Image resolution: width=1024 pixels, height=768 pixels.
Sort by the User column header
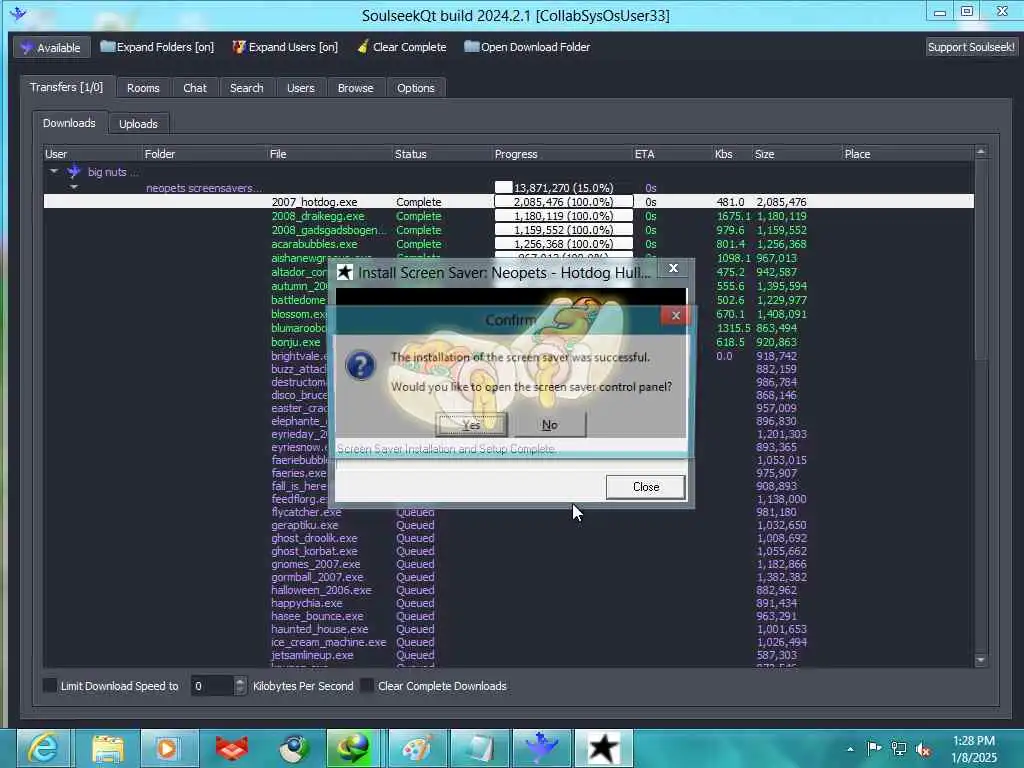click(x=92, y=153)
